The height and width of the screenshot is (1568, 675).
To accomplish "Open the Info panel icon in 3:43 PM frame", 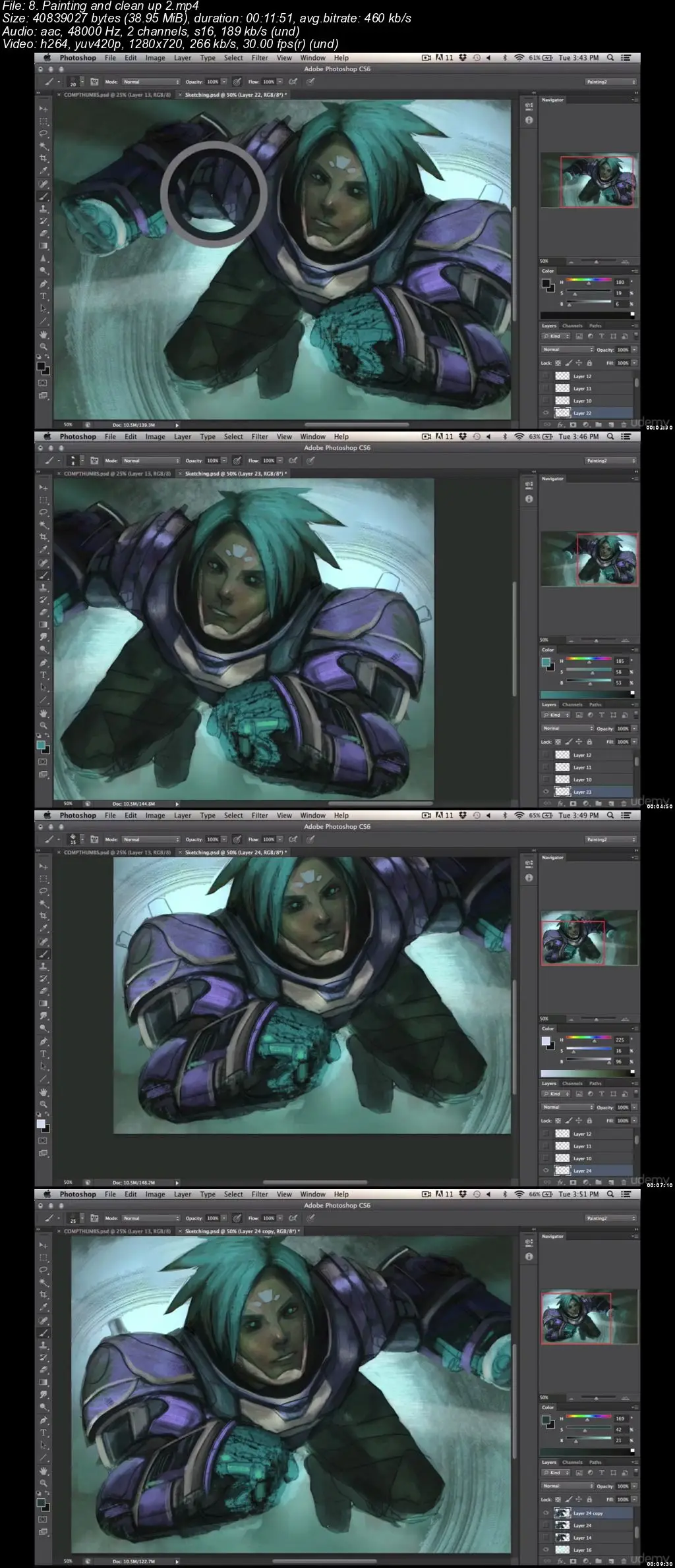I will tap(529, 121).
